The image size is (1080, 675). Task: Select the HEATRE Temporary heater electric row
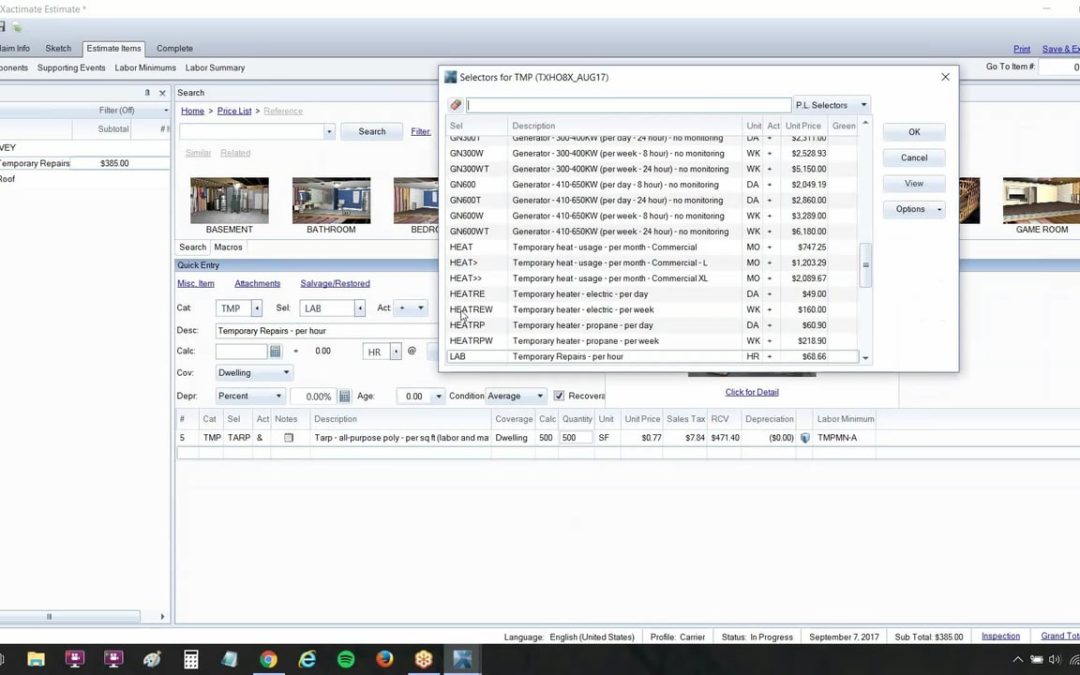coord(652,294)
